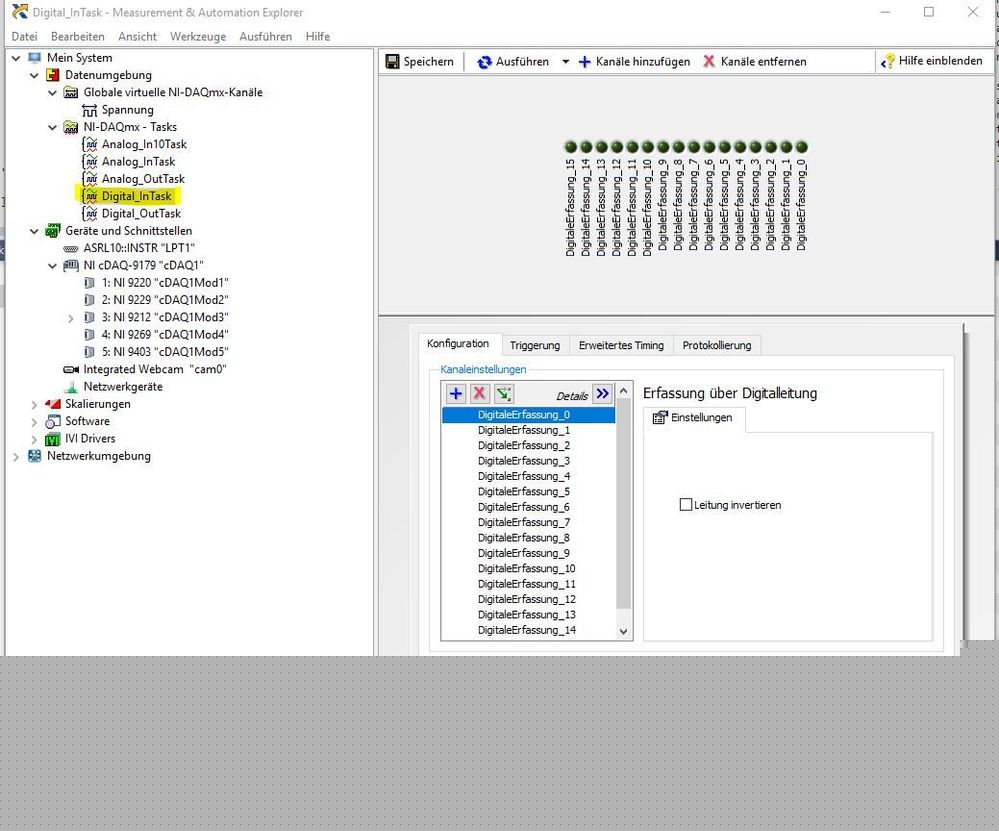
Task: Click the Analog_In10Task task icon
Action: click(90, 145)
